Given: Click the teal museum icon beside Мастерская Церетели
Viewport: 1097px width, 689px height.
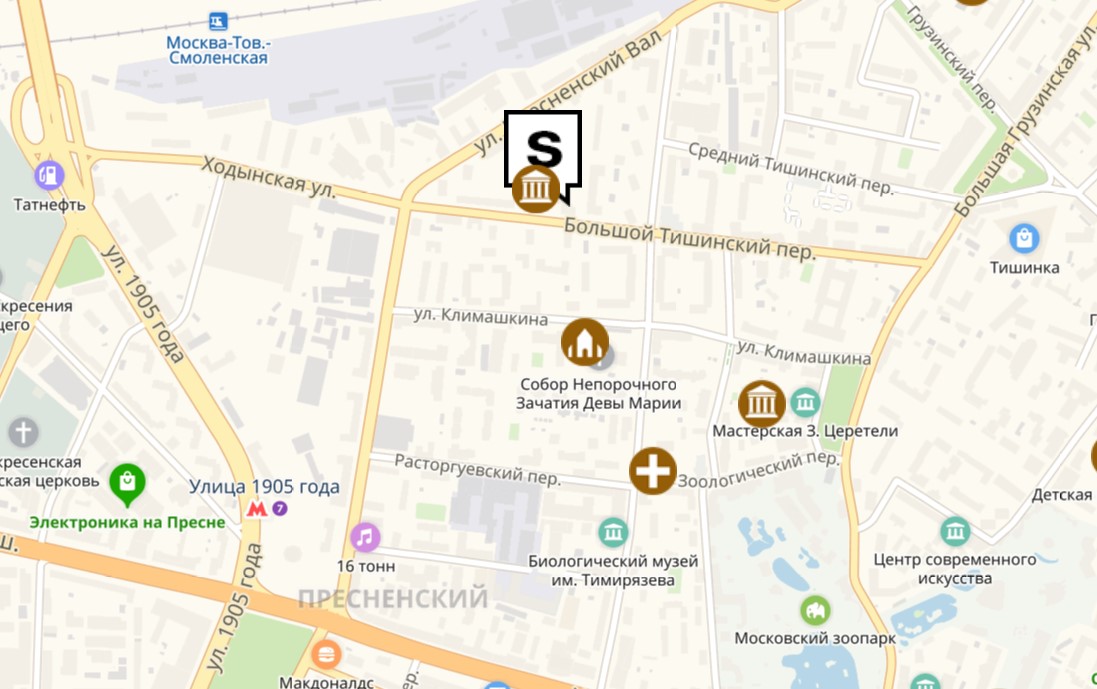Looking at the screenshot, I should tap(805, 402).
